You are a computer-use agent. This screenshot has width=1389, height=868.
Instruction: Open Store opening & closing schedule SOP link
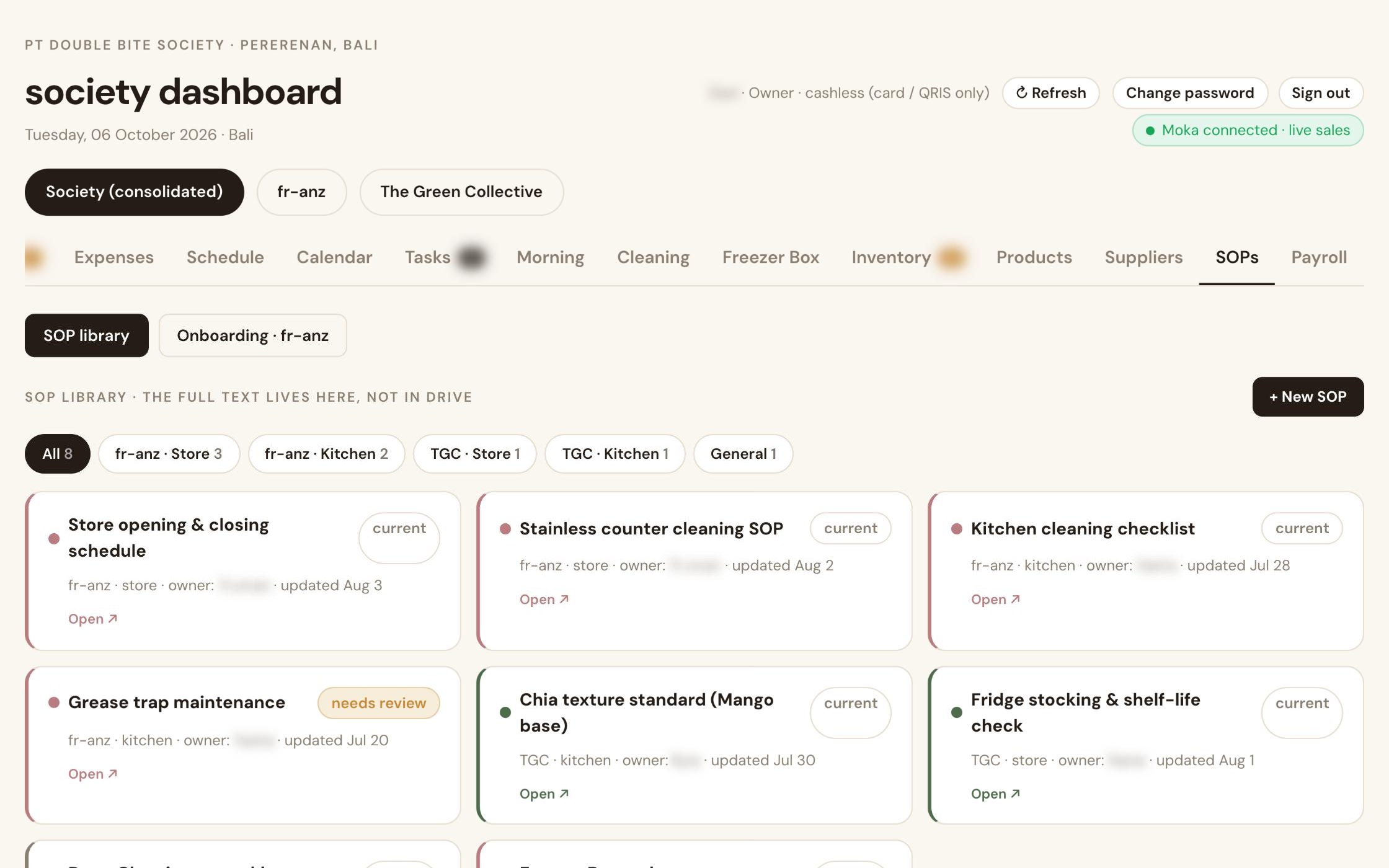click(x=92, y=619)
